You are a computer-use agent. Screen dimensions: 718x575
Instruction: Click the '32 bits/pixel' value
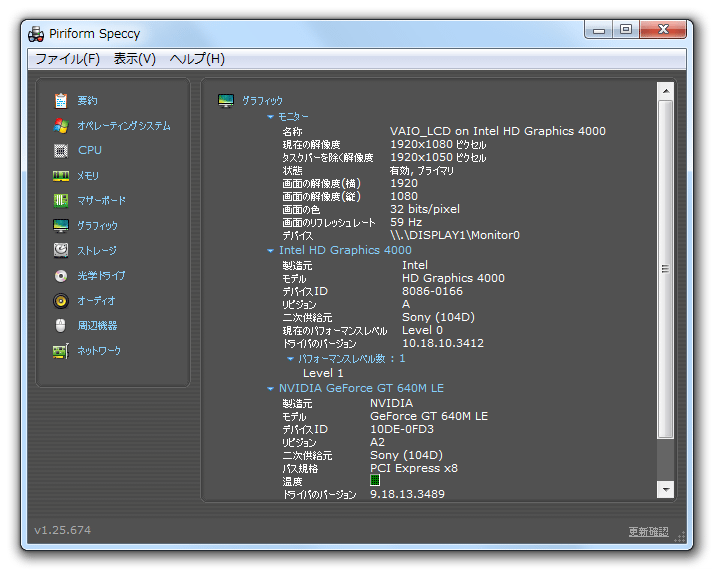425,209
